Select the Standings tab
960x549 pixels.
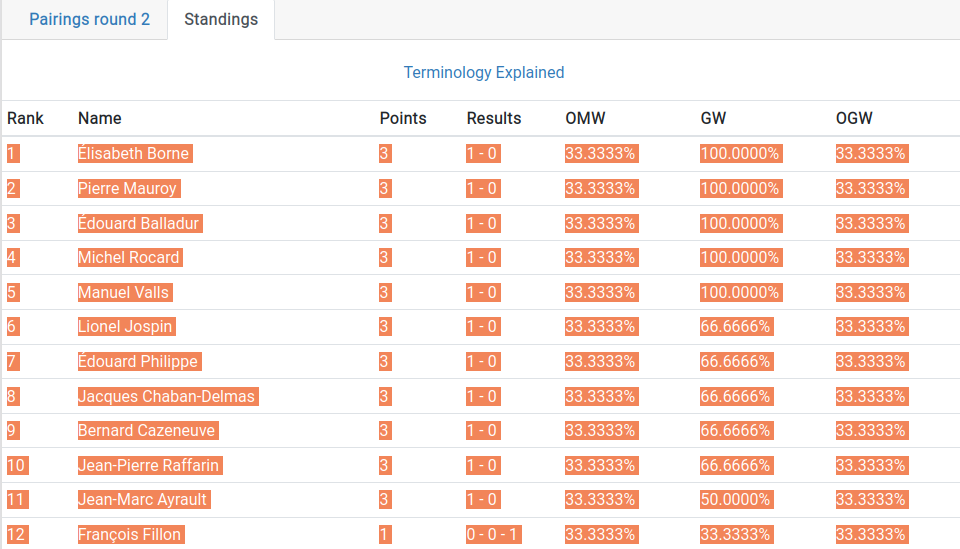[221, 20]
